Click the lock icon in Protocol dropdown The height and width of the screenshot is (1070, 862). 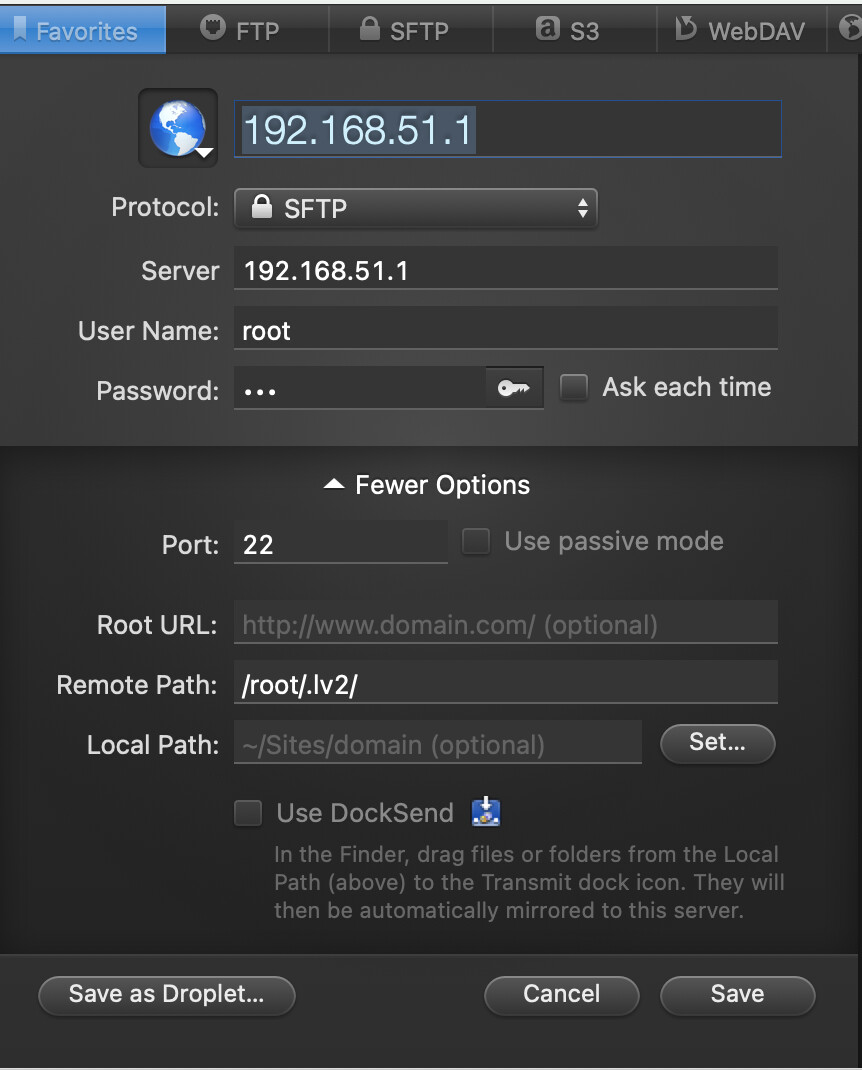tap(262, 208)
